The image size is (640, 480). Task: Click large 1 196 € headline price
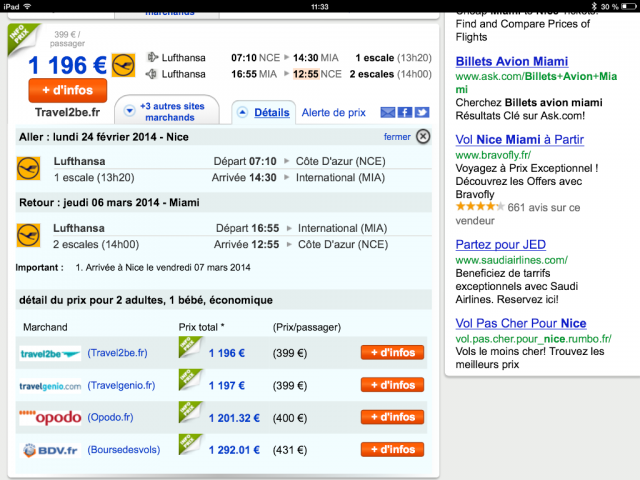68,65
